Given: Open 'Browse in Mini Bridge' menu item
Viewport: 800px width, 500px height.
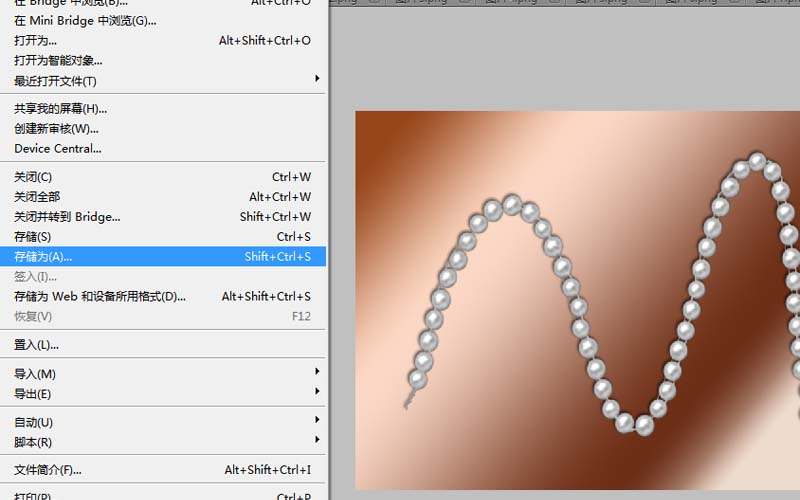Looking at the screenshot, I should tap(163, 21).
